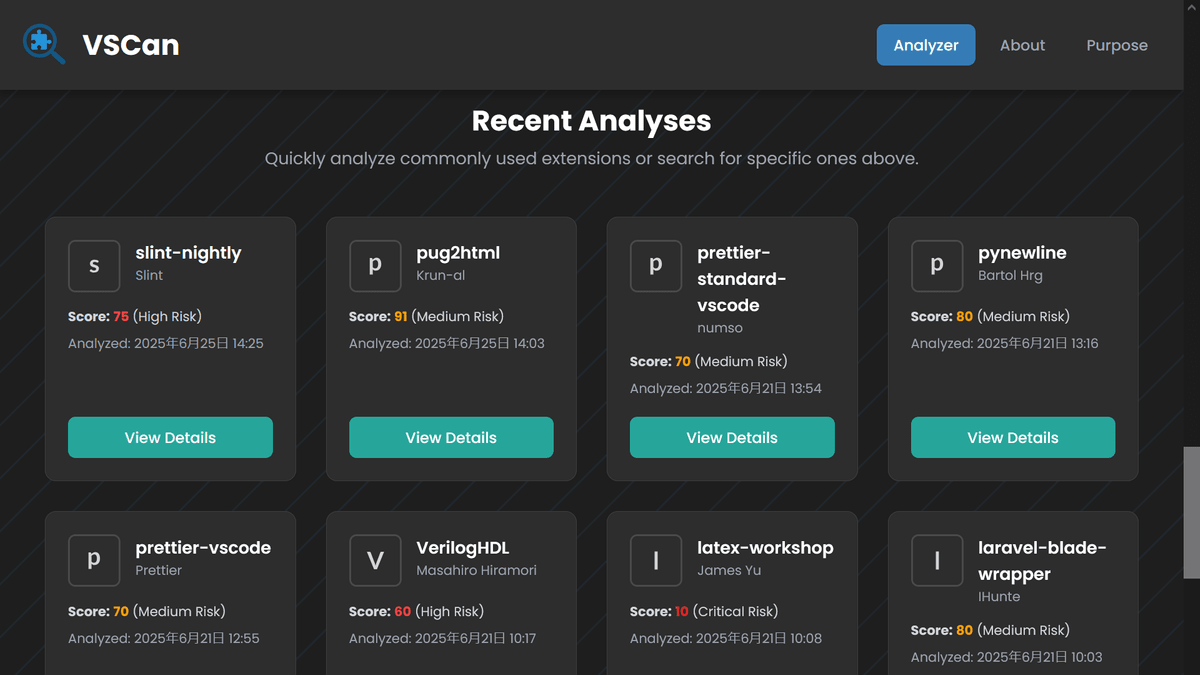Click the page vertical scrollbar thumb
This screenshot has width=1200, height=675.
(x=1191, y=512)
